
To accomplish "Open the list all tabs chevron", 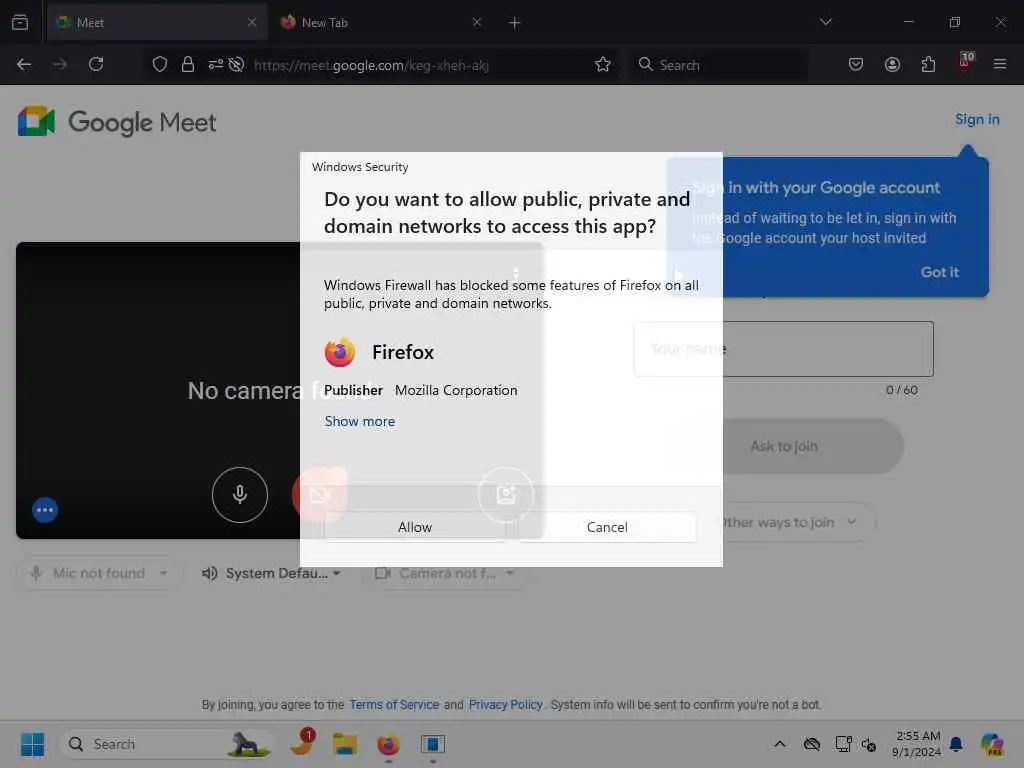I will (x=825, y=22).
